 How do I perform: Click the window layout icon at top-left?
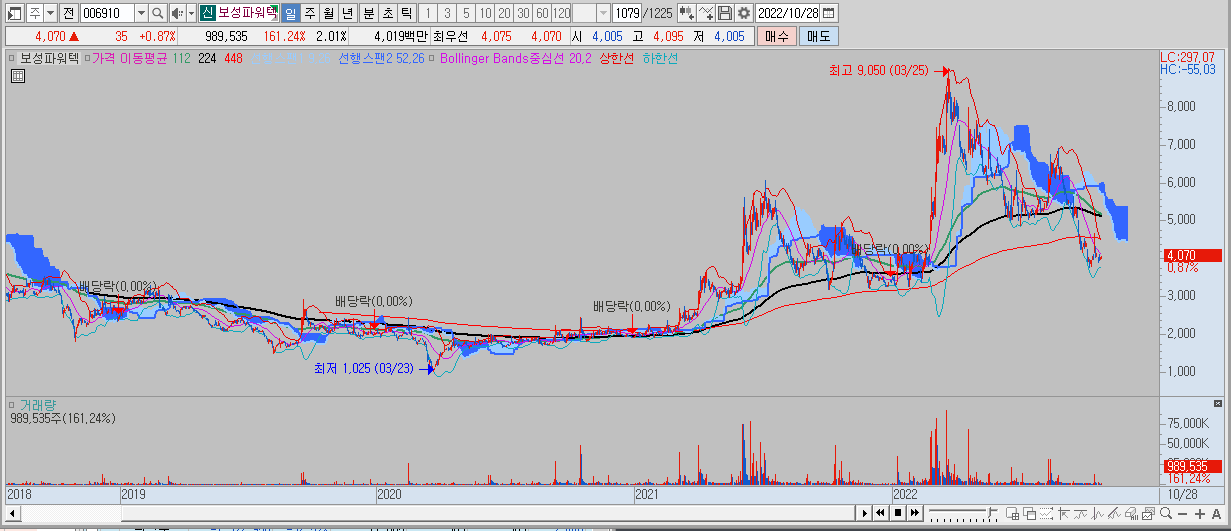click(14, 13)
